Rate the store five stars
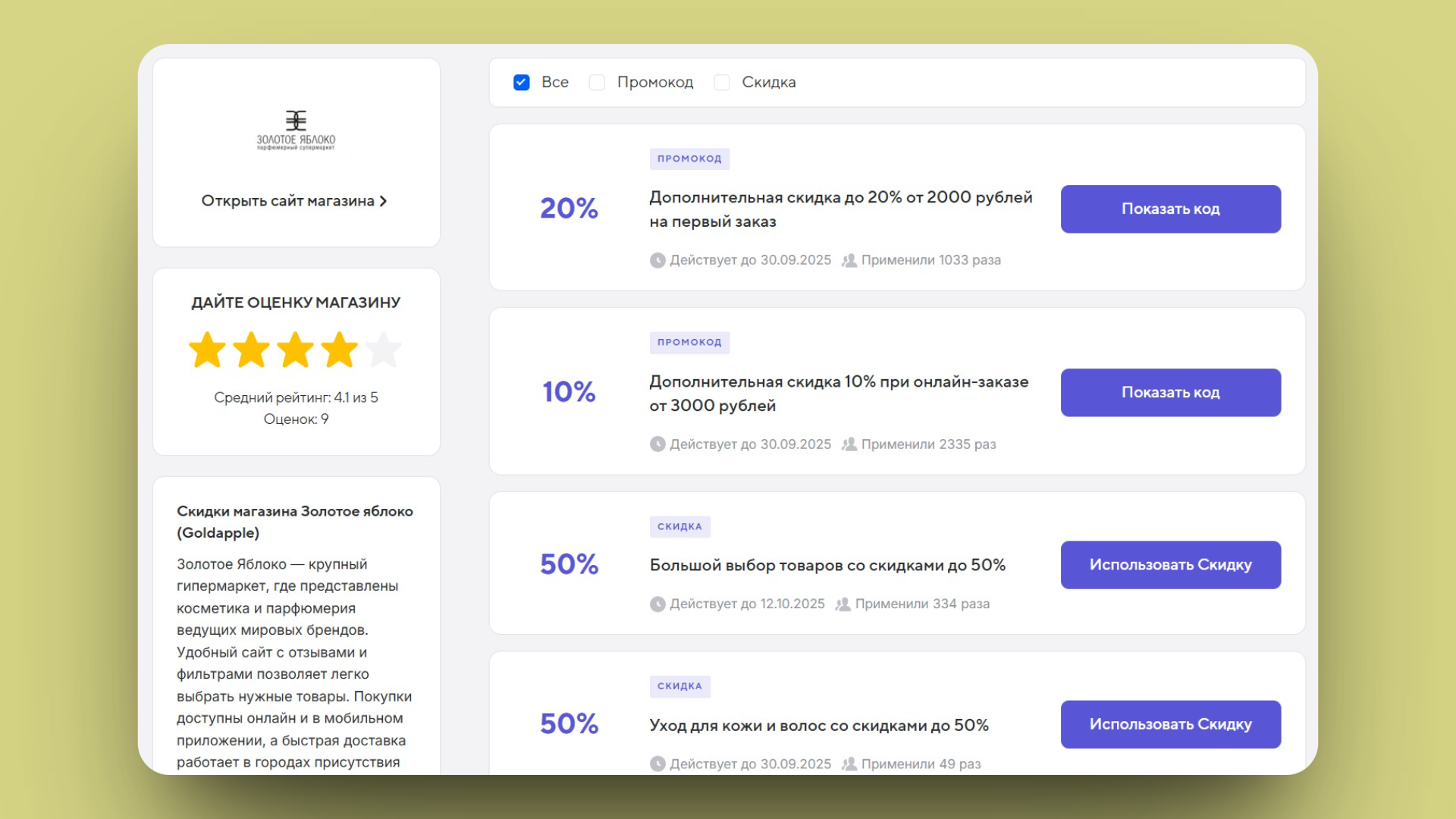 (383, 350)
